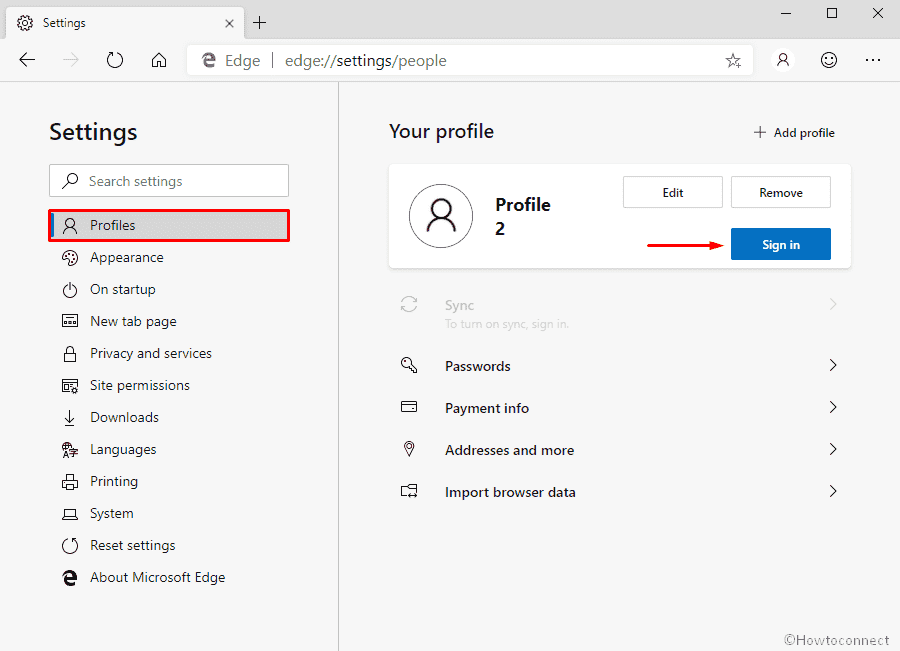Open Import browser data

[x=620, y=491]
